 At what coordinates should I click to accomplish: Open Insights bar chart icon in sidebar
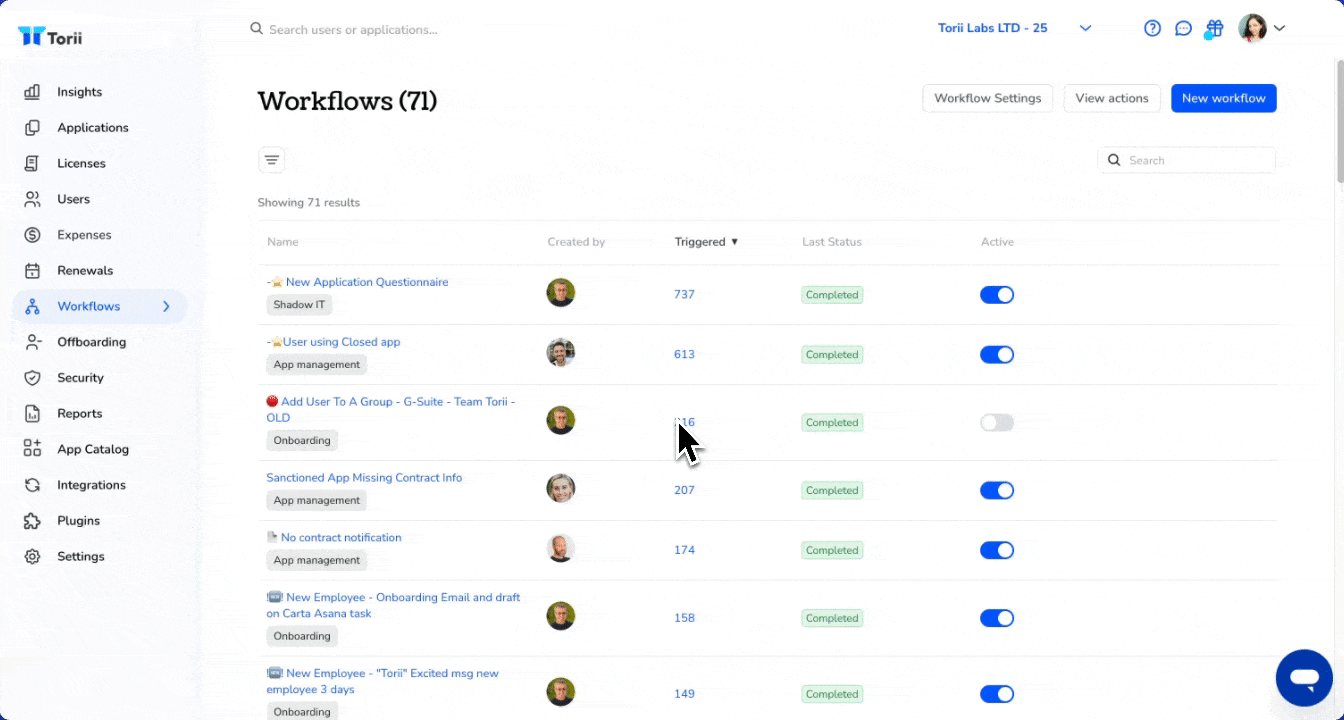coord(32,92)
